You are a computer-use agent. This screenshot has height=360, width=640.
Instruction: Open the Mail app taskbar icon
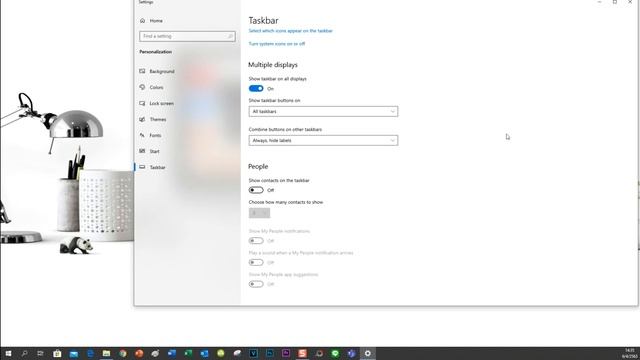click(x=73, y=353)
